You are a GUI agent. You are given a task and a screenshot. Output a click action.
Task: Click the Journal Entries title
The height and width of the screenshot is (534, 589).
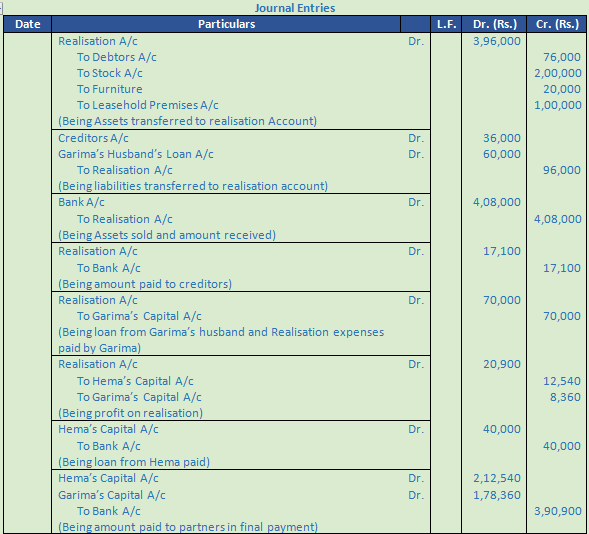tap(295, 8)
